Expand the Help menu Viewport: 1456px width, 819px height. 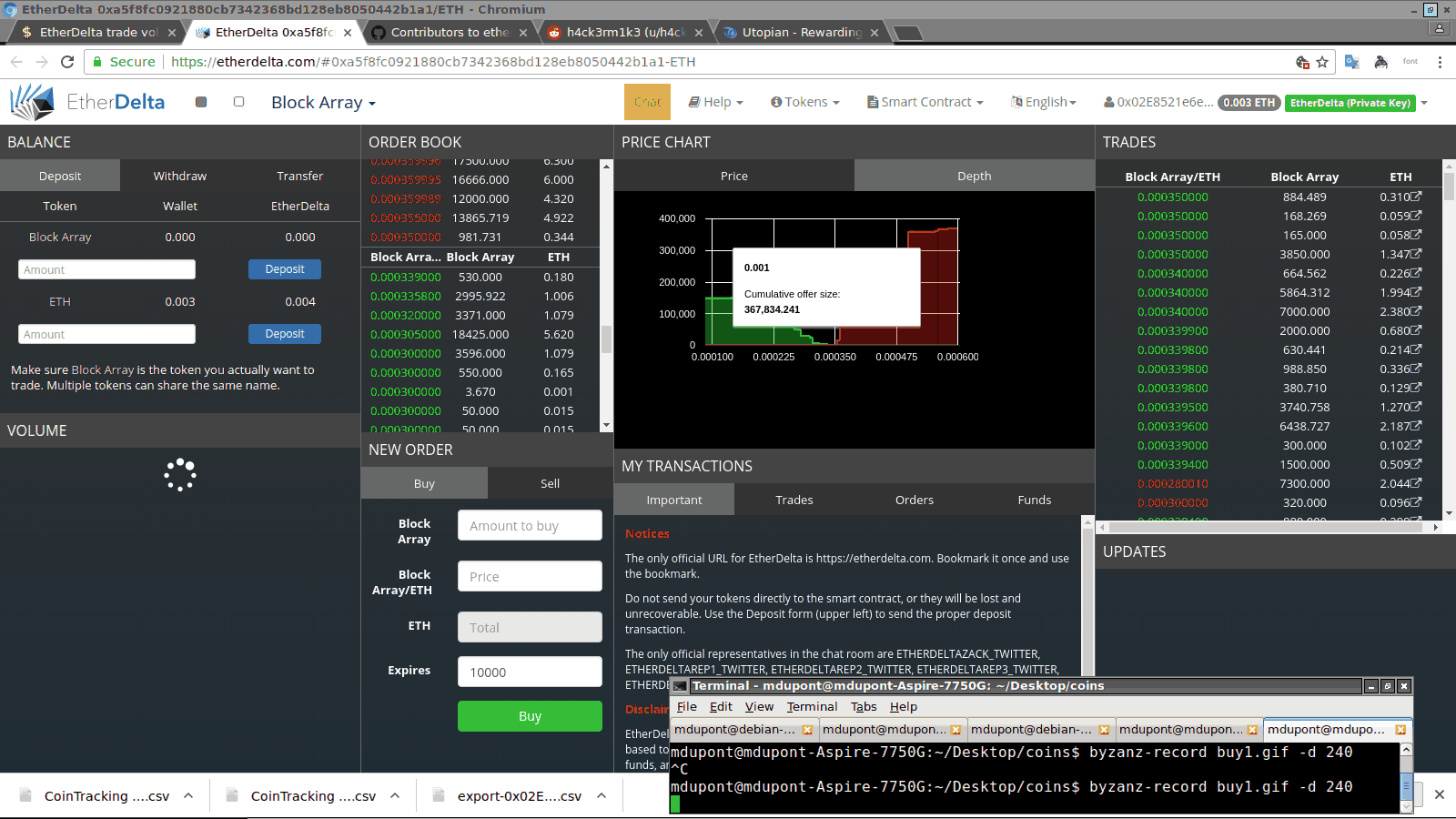716,102
